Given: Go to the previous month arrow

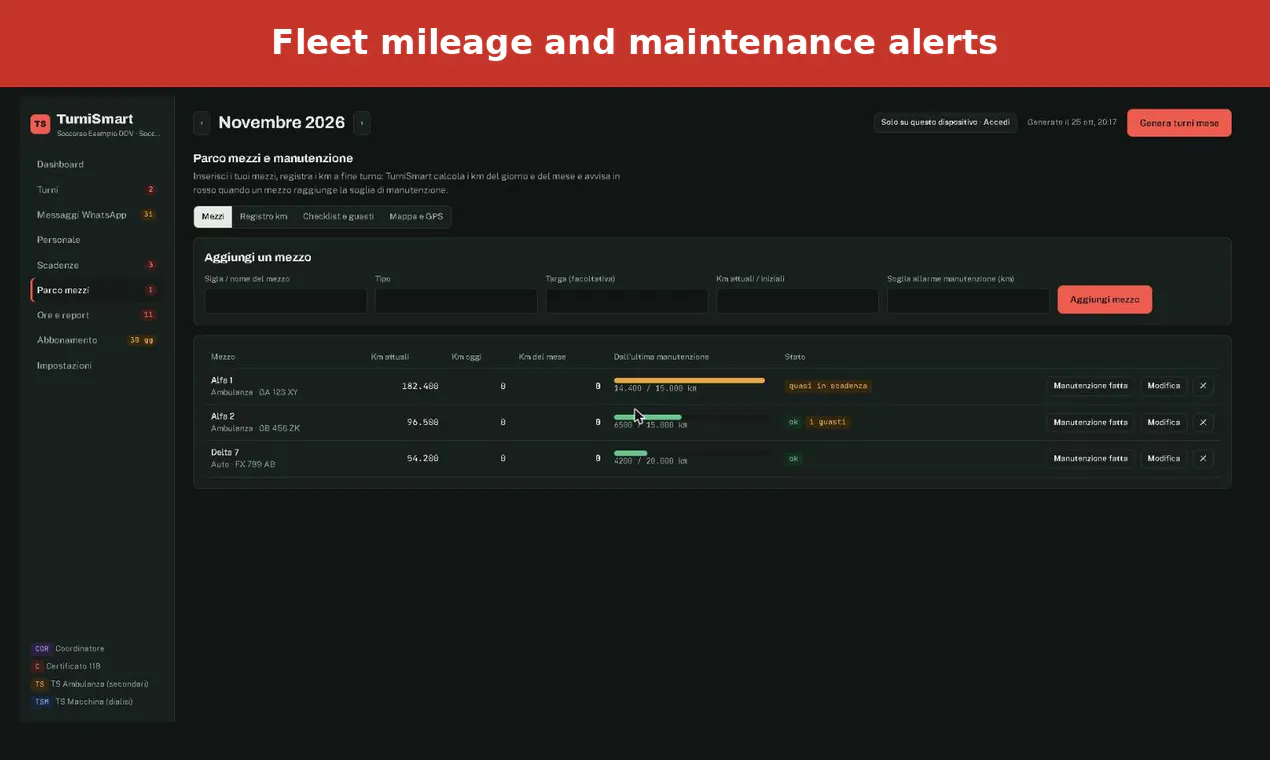Looking at the screenshot, I should [202, 123].
